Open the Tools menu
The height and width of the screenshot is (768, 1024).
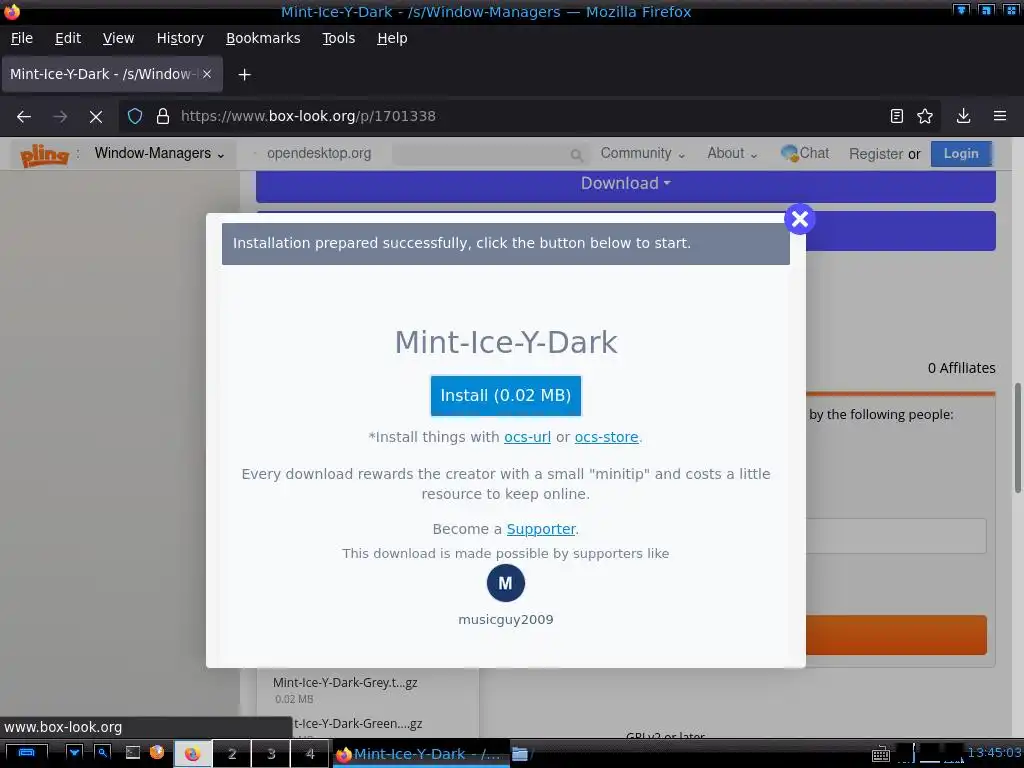(338, 39)
